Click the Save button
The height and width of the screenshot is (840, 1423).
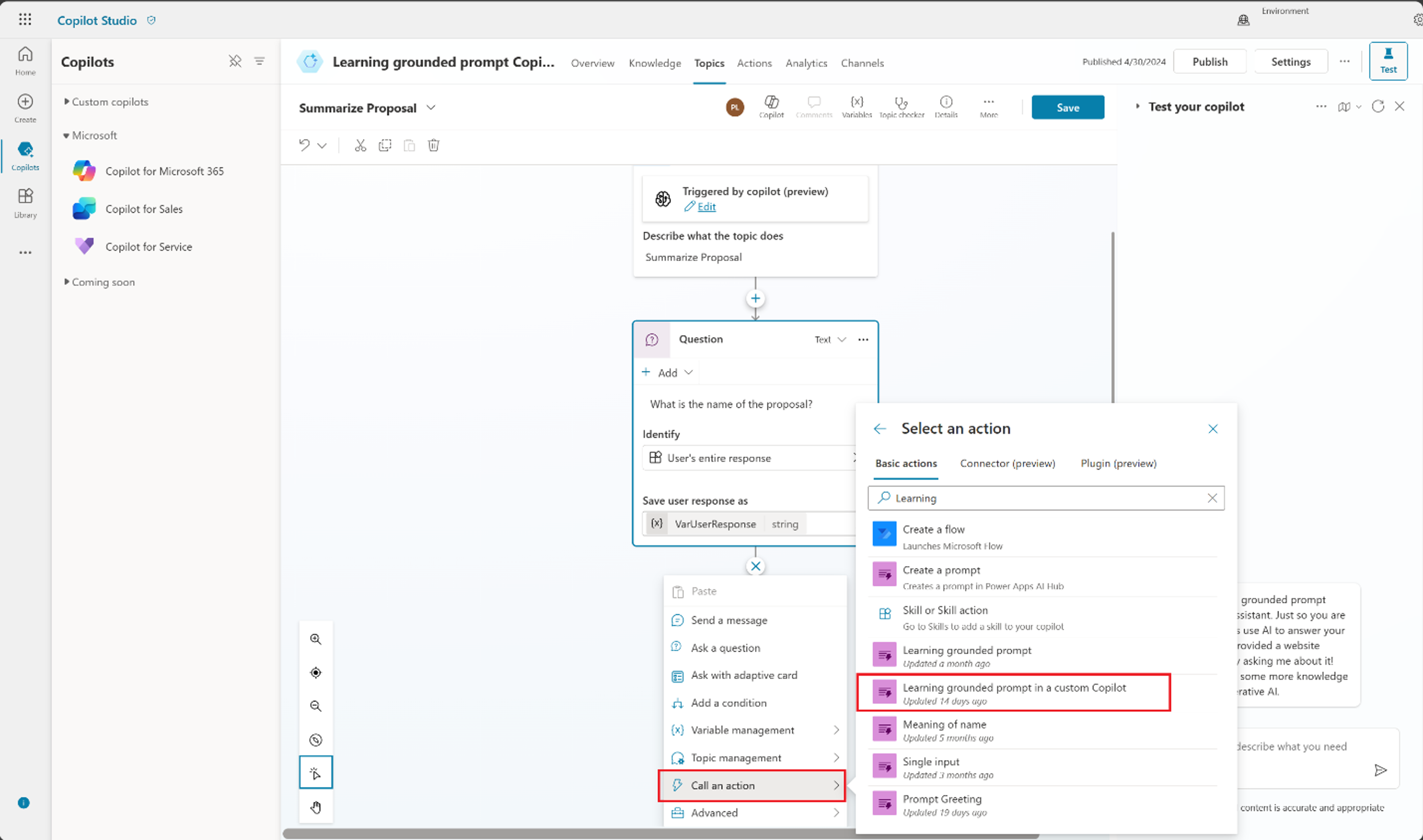[1068, 107]
